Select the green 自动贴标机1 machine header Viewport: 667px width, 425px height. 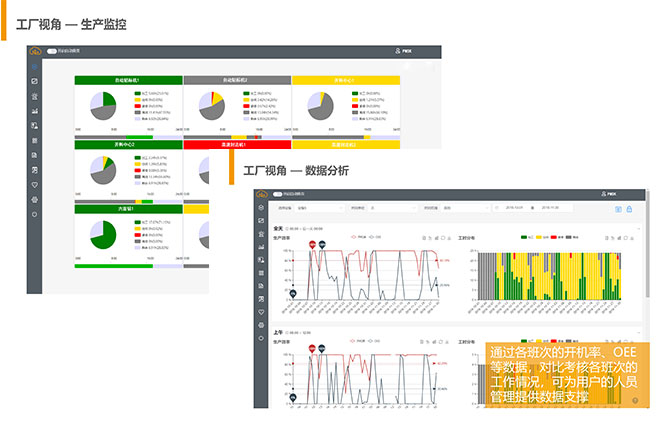pyautogui.click(x=127, y=80)
